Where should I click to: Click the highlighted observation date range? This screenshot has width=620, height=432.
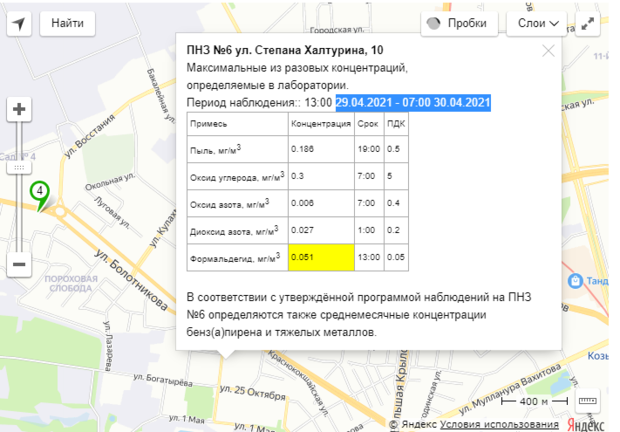[x=413, y=102]
